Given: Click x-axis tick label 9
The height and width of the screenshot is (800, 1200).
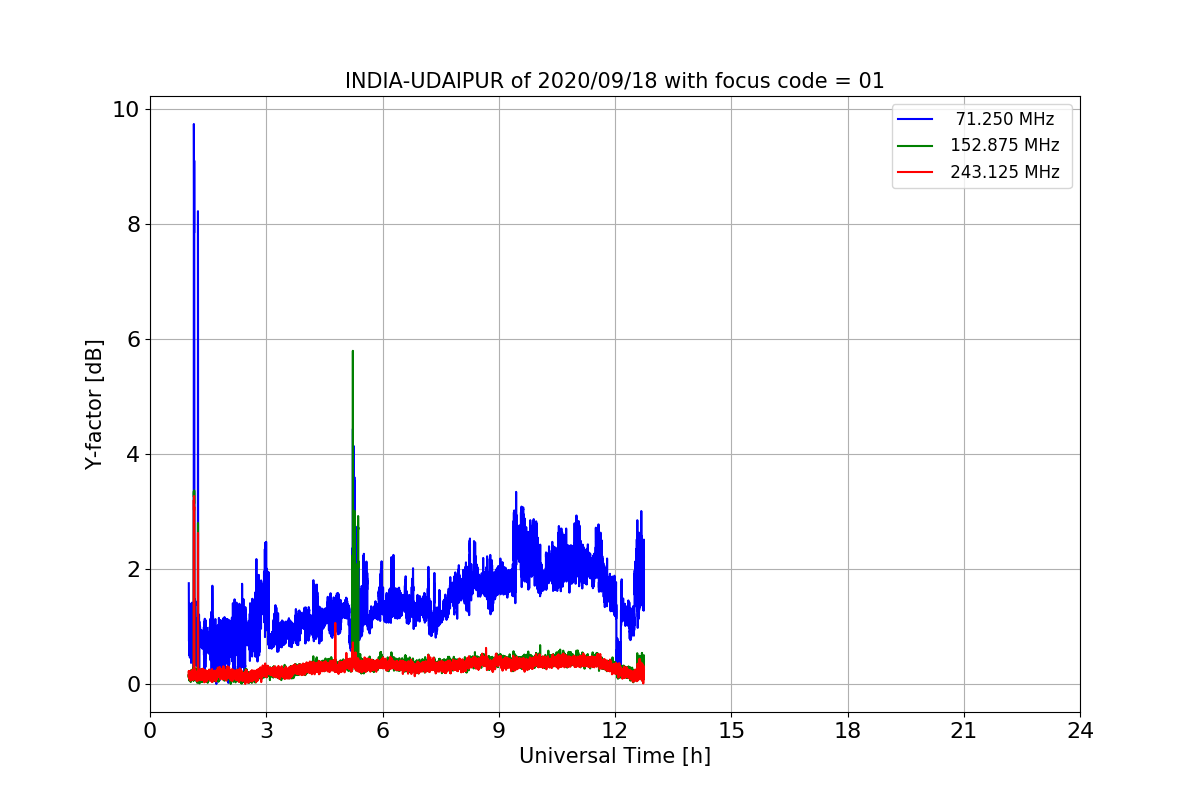Looking at the screenshot, I should tap(499, 731).
